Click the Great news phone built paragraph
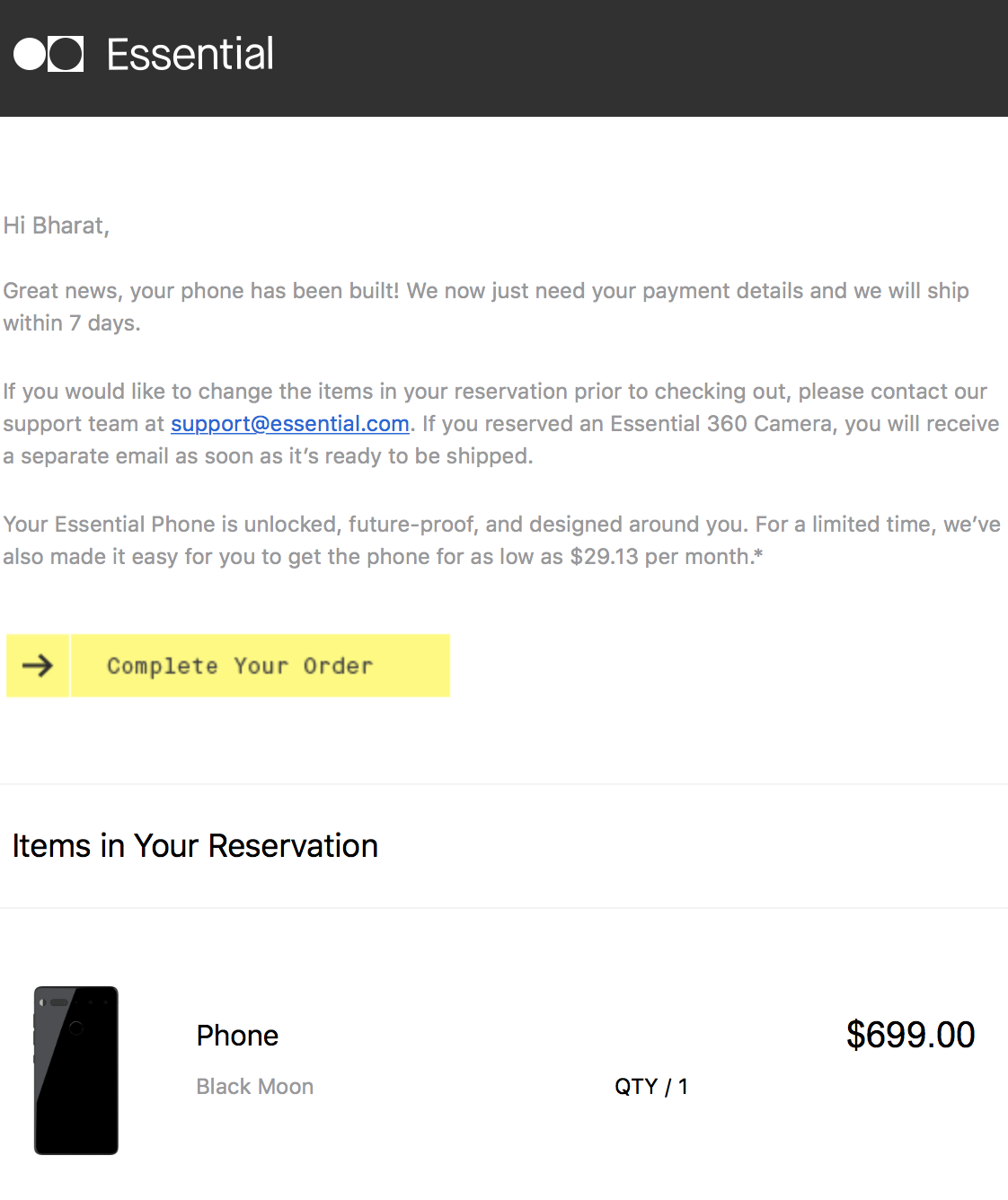The height and width of the screenshot is (1200, 1008). (x=485, y=291)
